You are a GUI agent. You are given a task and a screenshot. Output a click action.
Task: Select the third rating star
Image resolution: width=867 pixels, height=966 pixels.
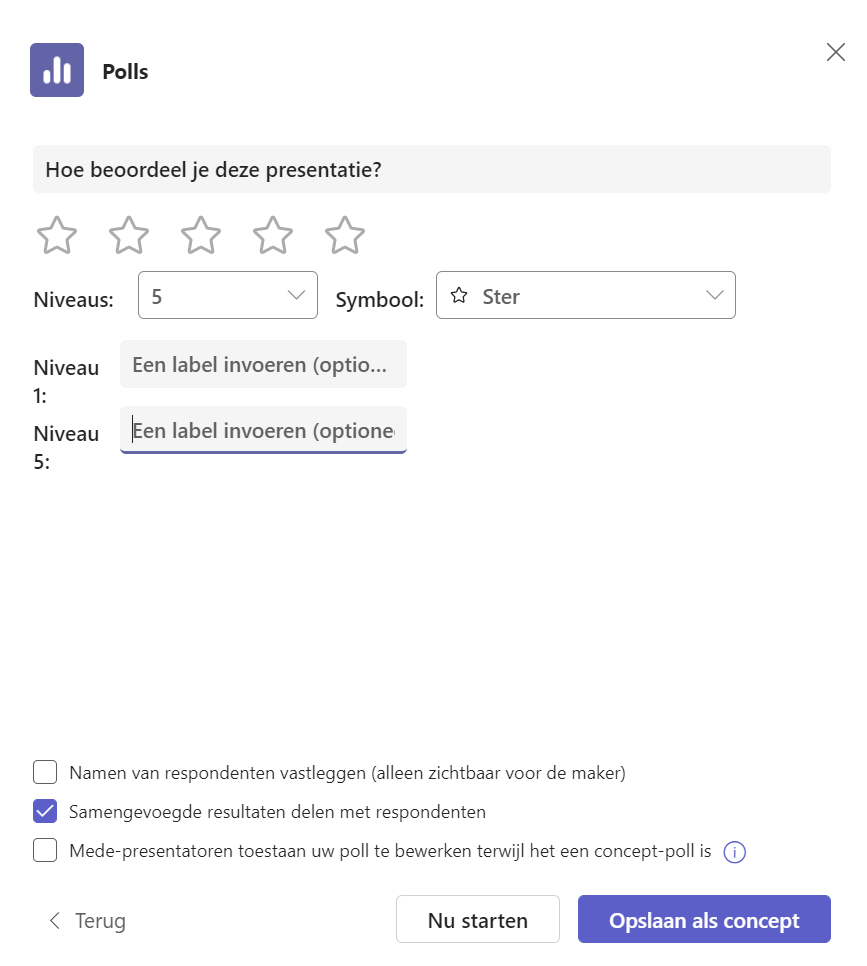tap(201, 235)
